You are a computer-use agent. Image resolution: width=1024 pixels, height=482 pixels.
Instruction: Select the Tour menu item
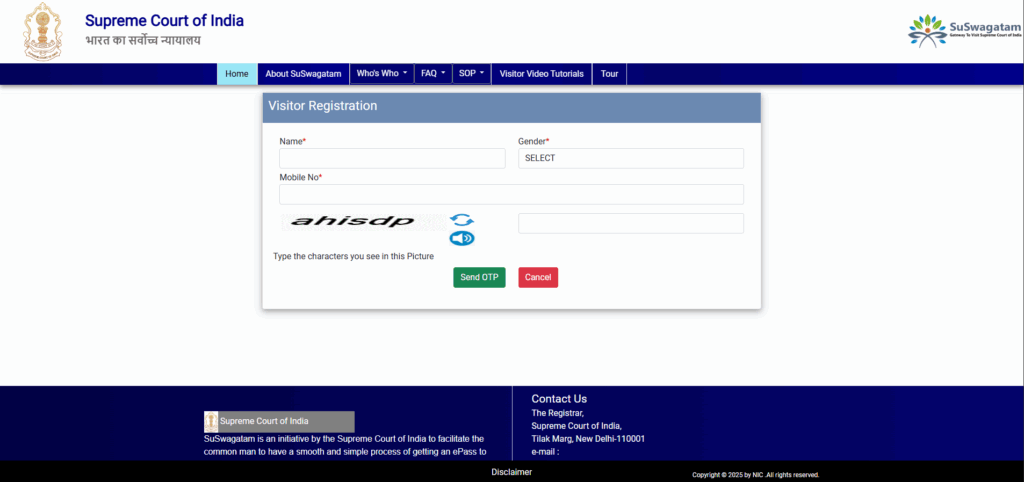click(x=609, y=74)
